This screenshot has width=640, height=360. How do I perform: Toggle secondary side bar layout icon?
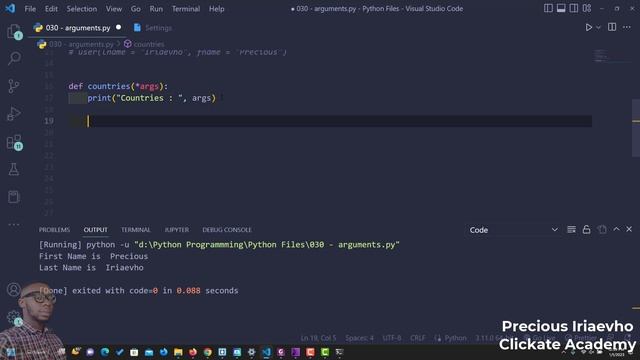coord(573,8)
